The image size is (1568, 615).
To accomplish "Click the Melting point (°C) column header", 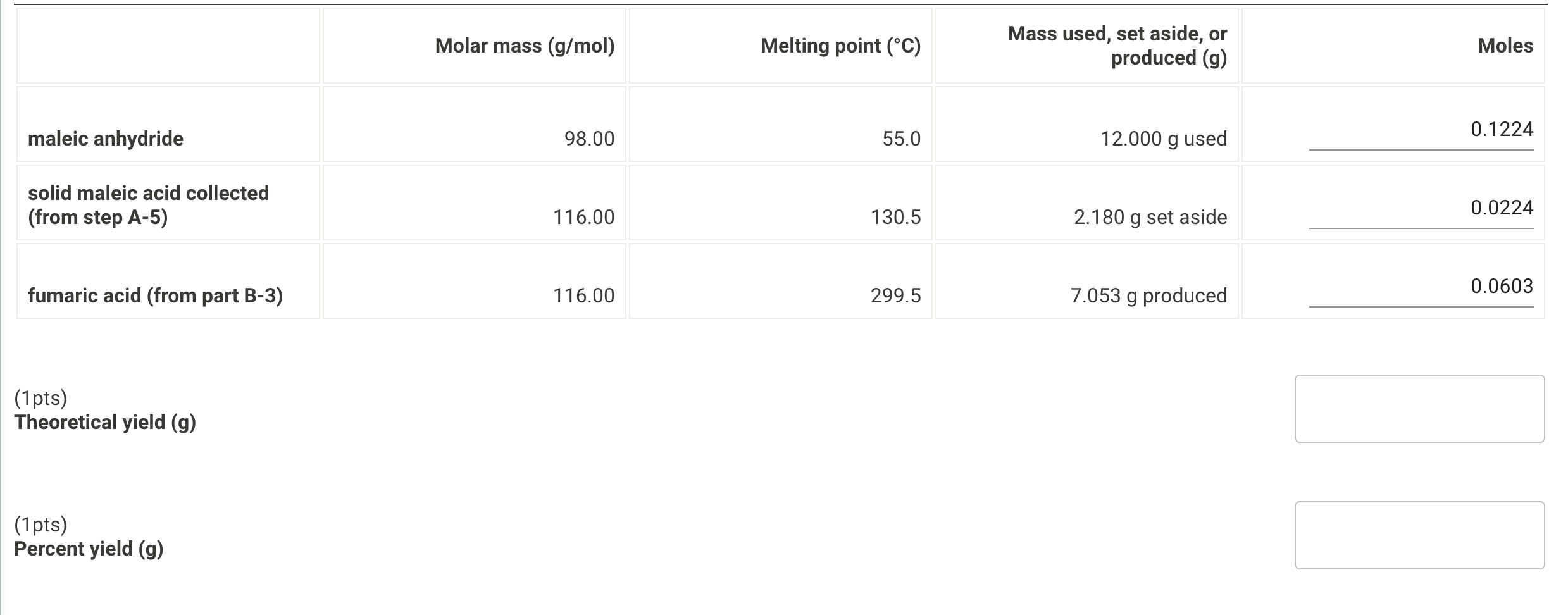I will (841, 46).
